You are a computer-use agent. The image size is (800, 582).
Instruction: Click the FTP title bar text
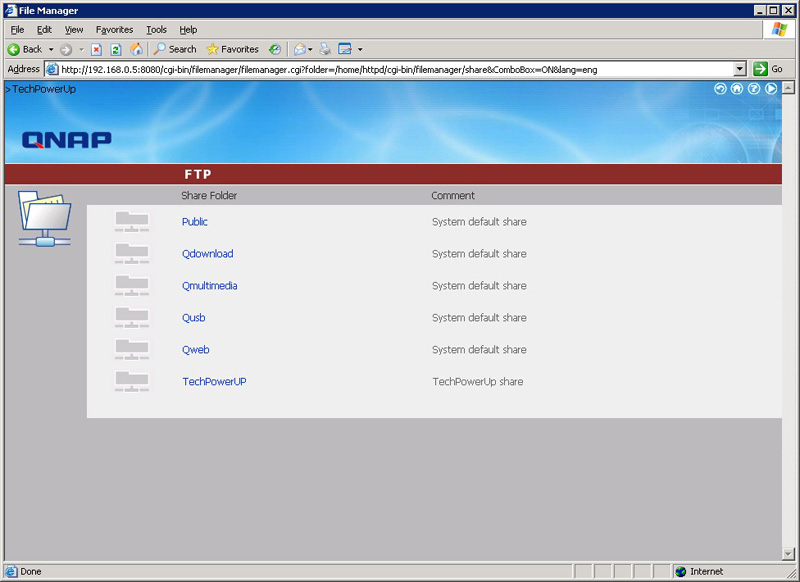[198, 174]
